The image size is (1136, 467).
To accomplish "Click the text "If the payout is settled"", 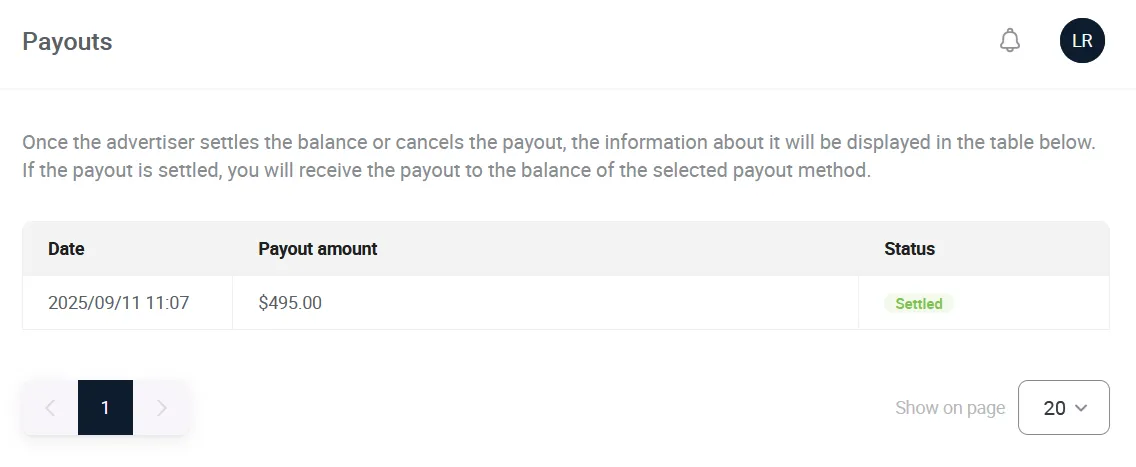I will coord(120,170).
